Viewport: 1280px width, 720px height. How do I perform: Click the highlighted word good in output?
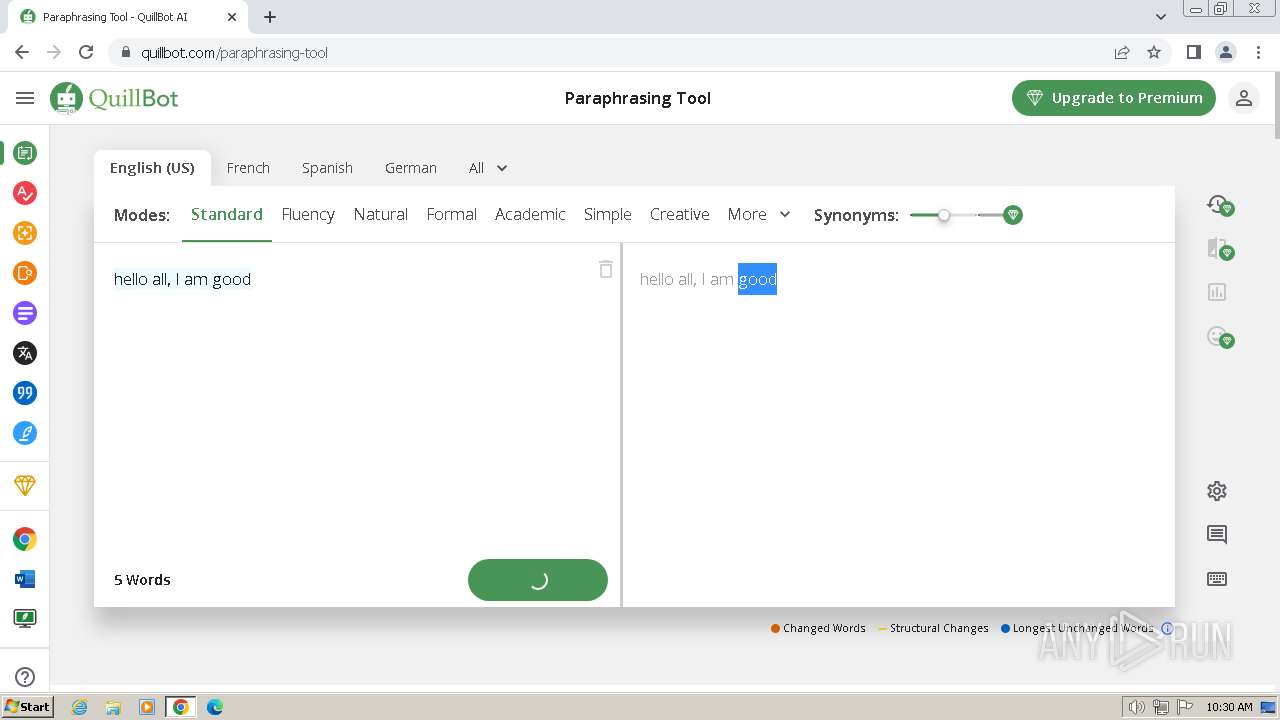pyautogui.click(x=758, y=279)
